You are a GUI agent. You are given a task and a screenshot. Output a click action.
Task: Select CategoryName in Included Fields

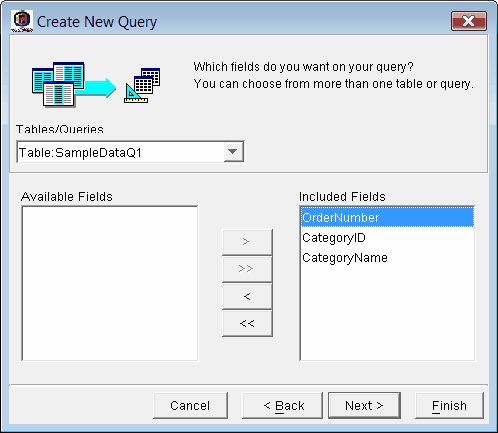(387, 257)
